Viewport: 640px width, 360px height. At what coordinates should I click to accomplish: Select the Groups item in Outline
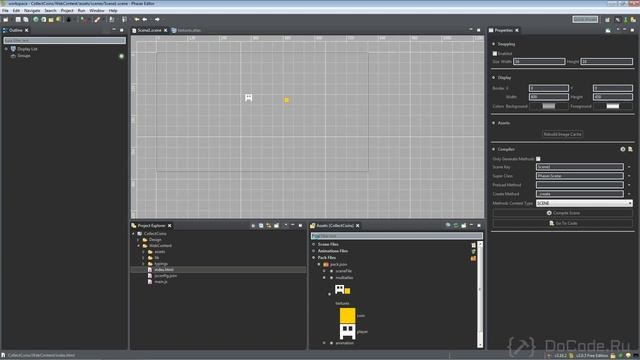[24, 56]
